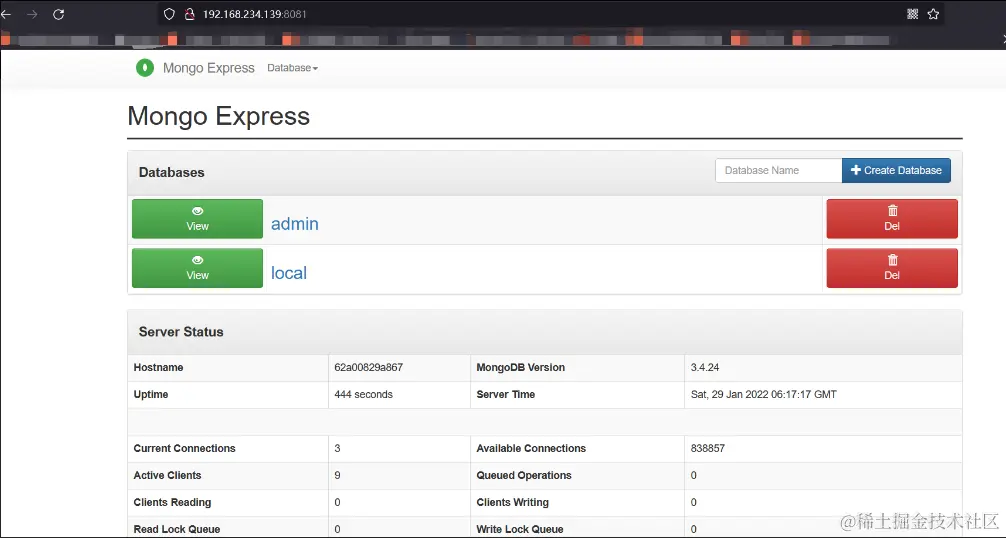Click the Current Connections label

coord(184,448)
